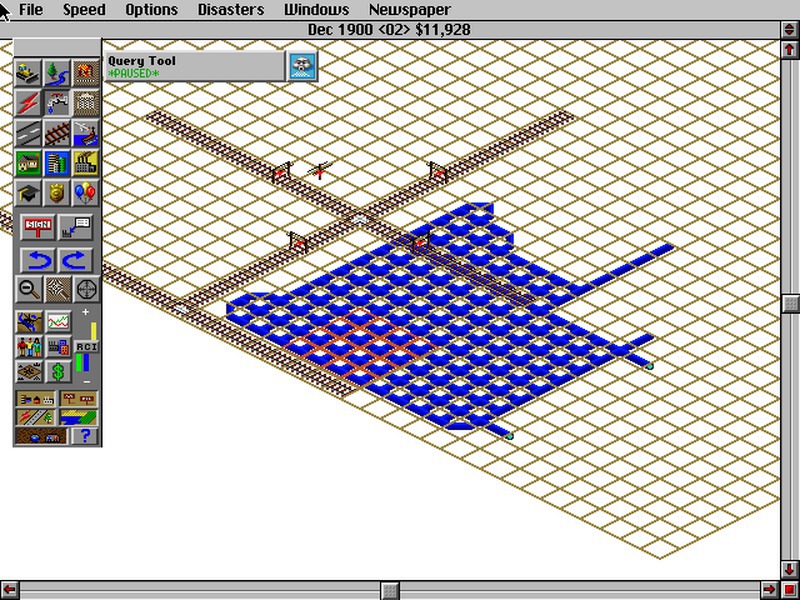Select the Center view crosshair tool
This screenshot has height=600, width=800.
[87, 289]
